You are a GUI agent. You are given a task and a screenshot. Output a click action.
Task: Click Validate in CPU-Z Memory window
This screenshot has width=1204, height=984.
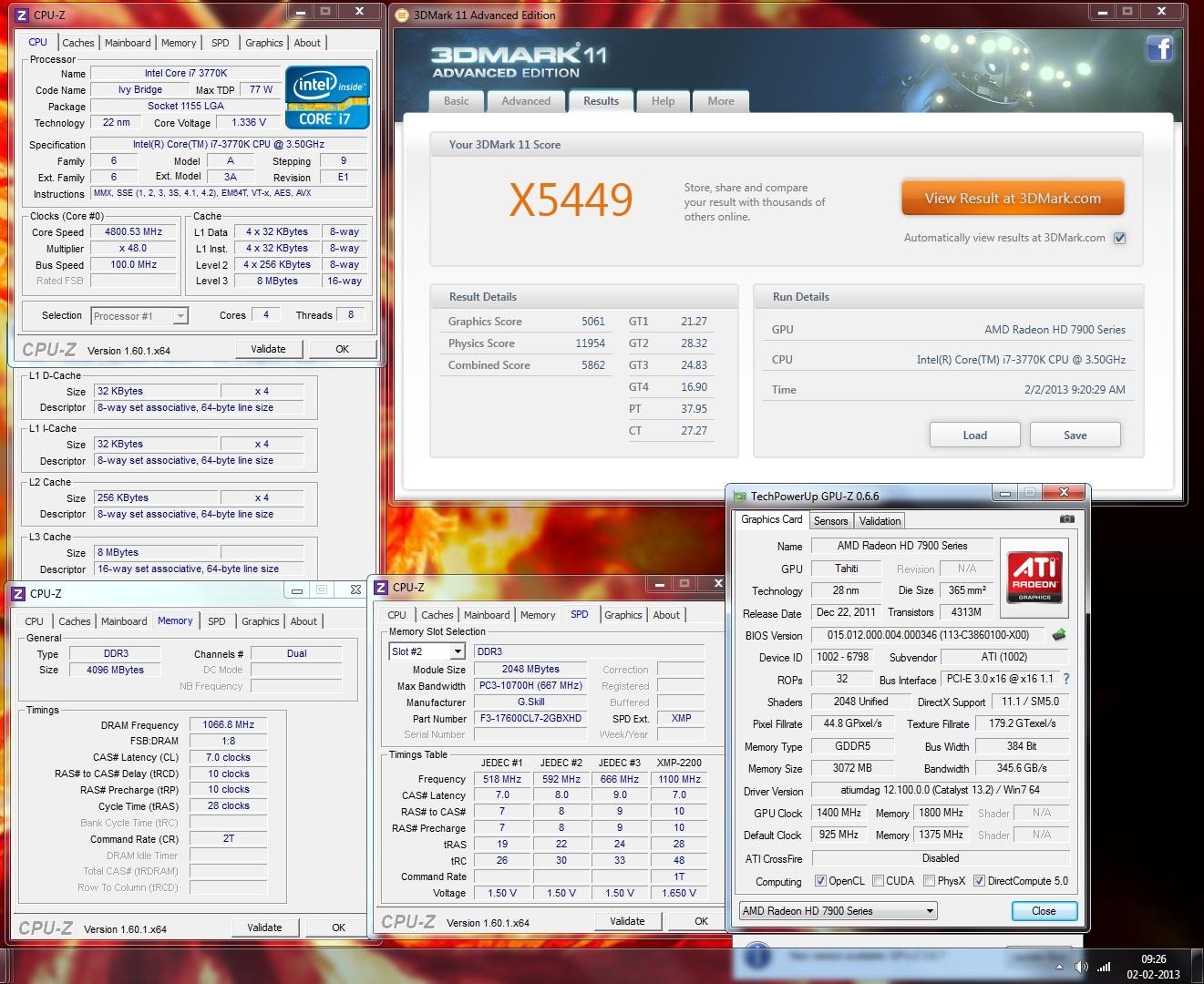coord(264,928)
